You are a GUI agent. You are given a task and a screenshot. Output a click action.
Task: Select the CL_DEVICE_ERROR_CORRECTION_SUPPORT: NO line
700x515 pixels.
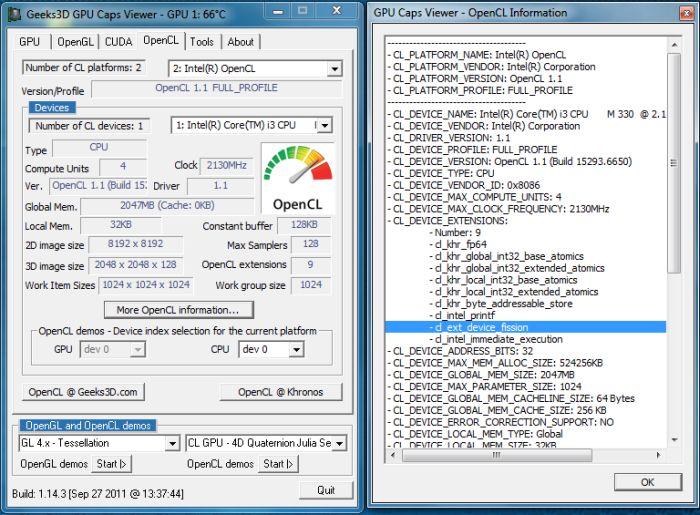[500, 422]
